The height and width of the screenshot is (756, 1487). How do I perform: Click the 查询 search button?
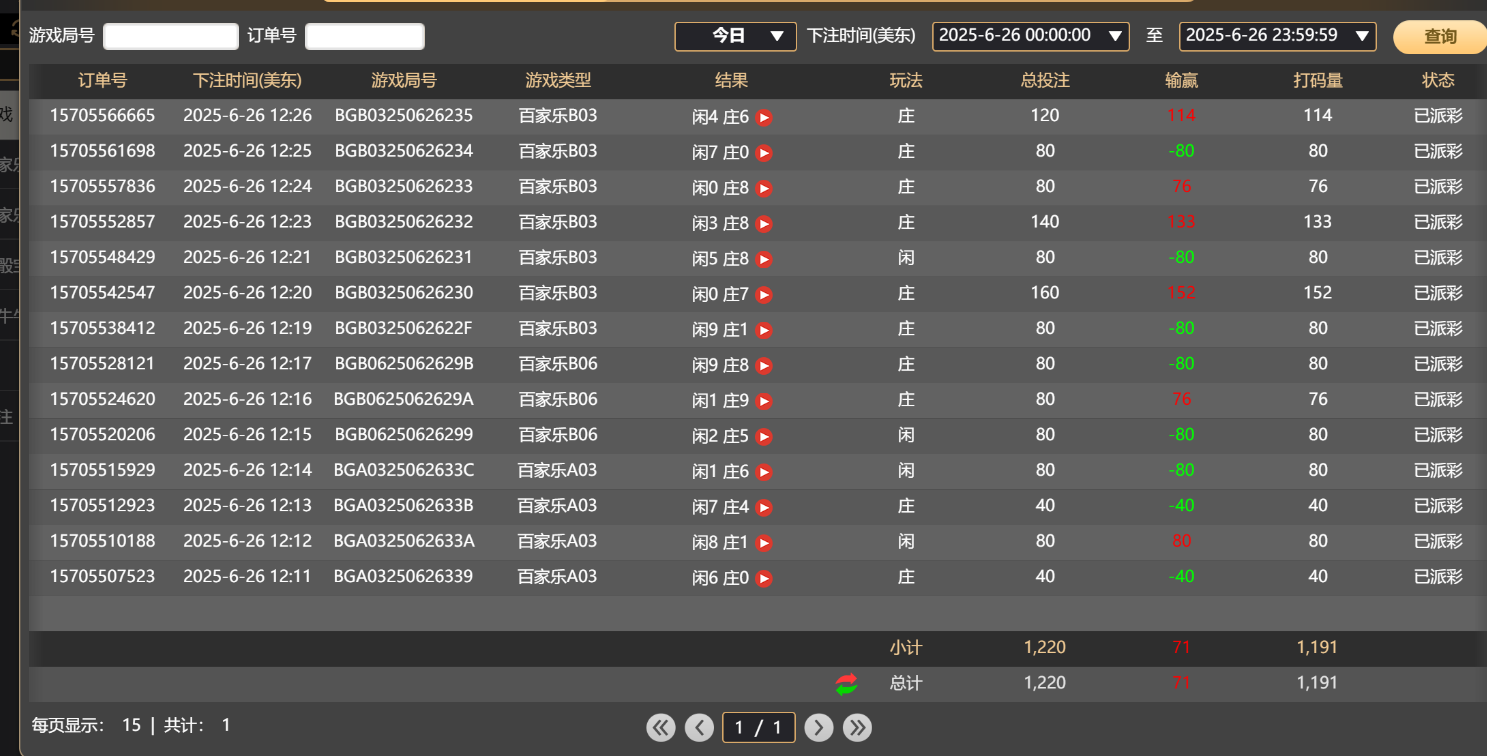coord(1440,37)
